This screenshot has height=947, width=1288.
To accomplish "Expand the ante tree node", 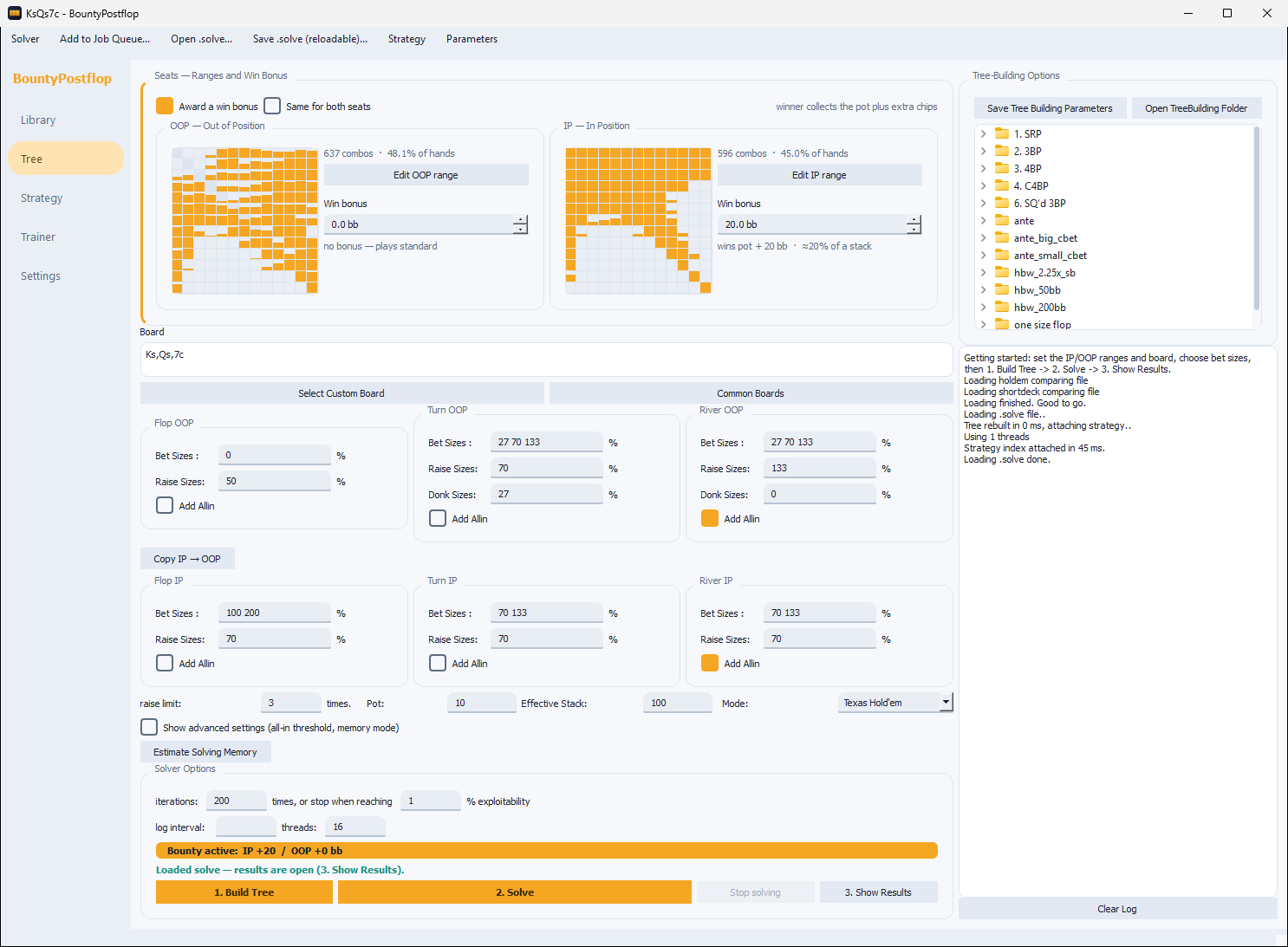I will [983, 220].
